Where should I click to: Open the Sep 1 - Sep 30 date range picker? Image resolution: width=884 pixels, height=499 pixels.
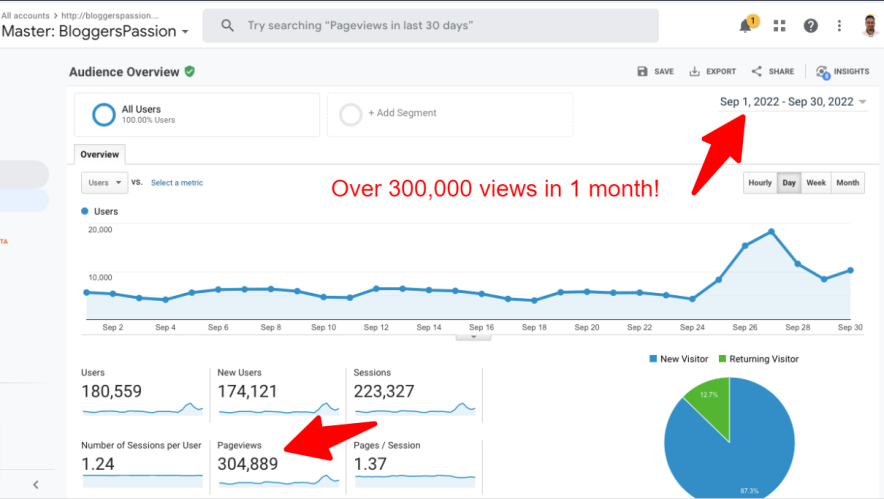pos(792,102)
